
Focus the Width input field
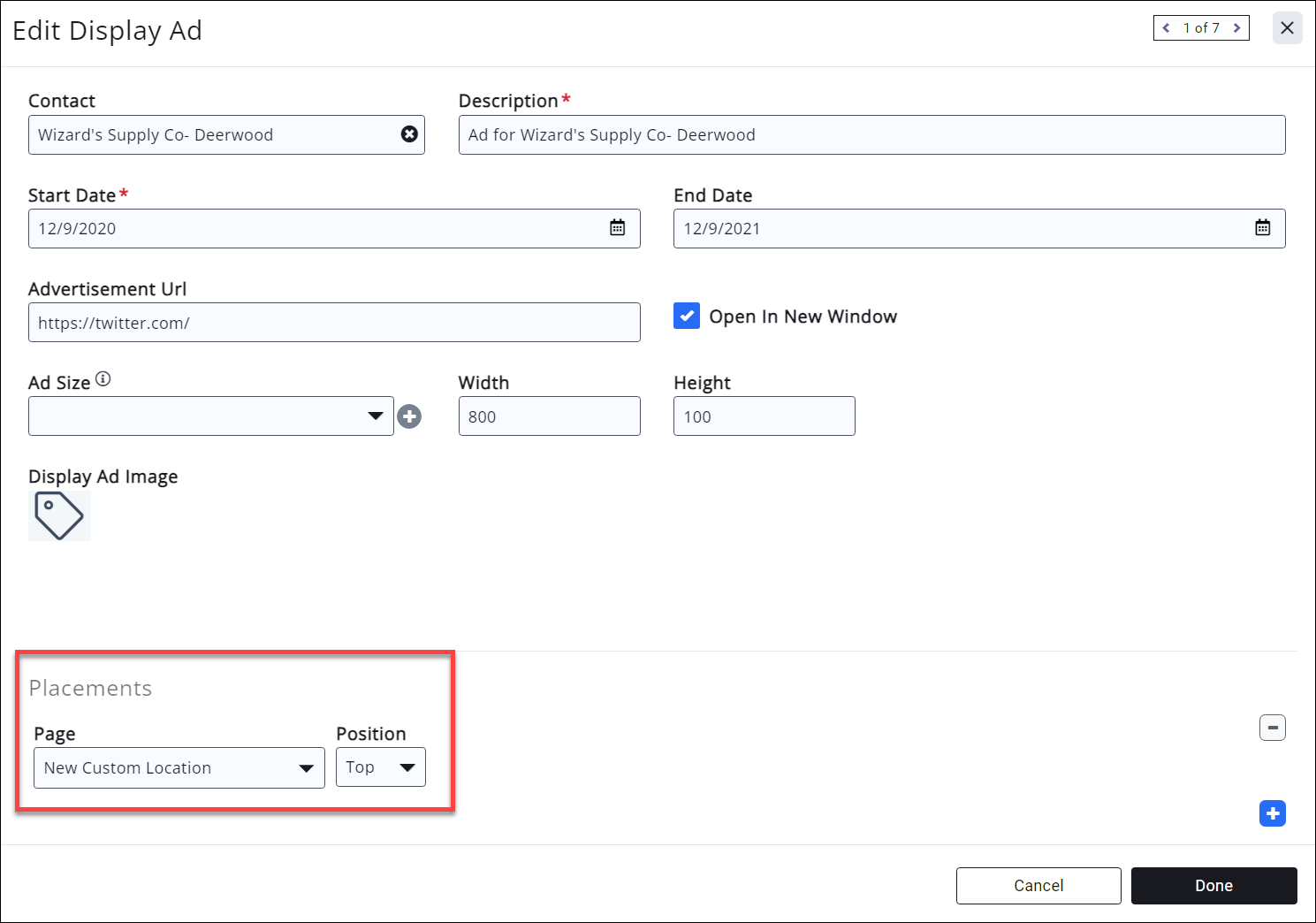[549, 416]
